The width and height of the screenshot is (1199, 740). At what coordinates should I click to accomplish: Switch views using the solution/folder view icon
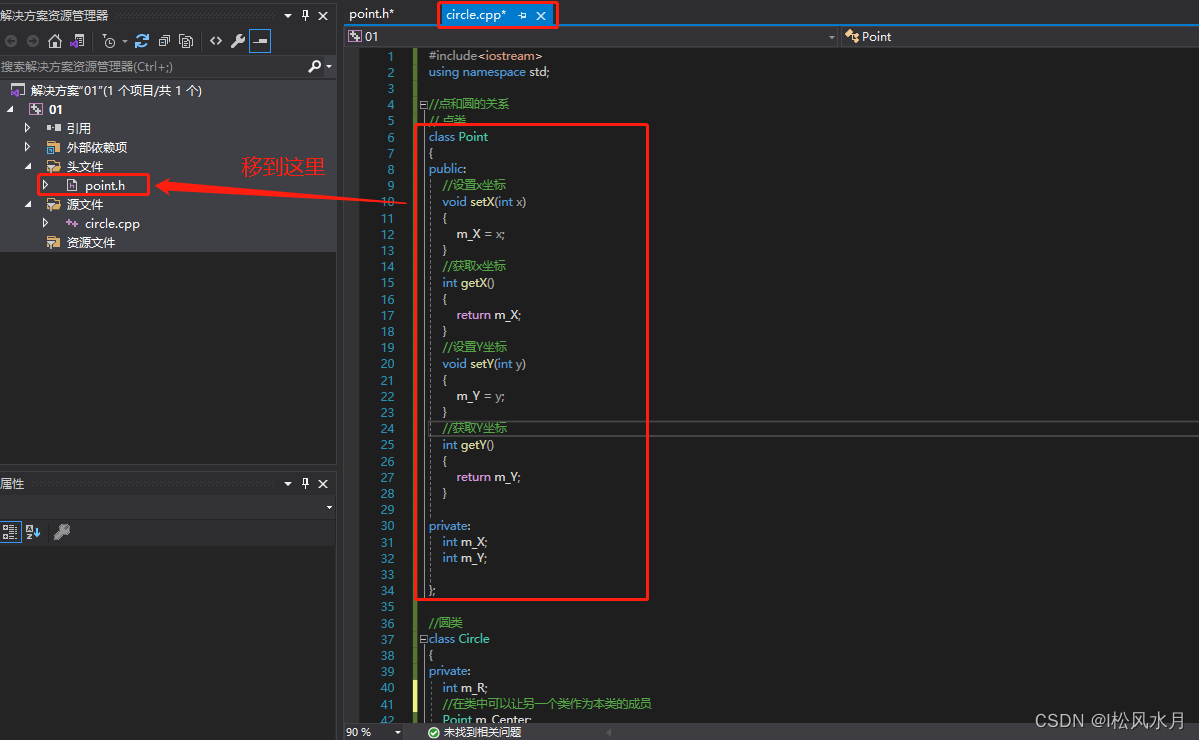(77, 41)
